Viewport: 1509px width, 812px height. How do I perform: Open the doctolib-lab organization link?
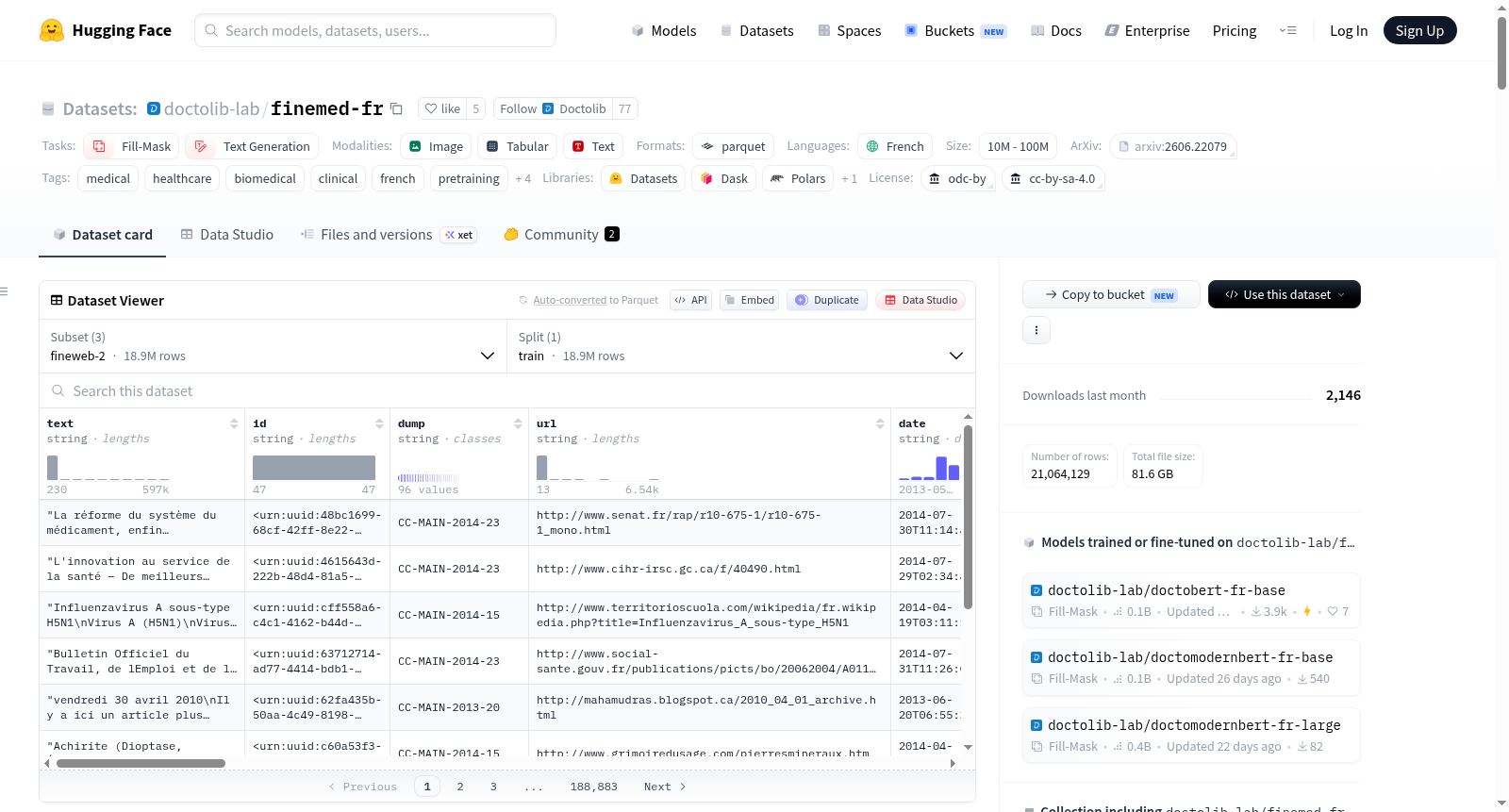click(x=211, y=108)
